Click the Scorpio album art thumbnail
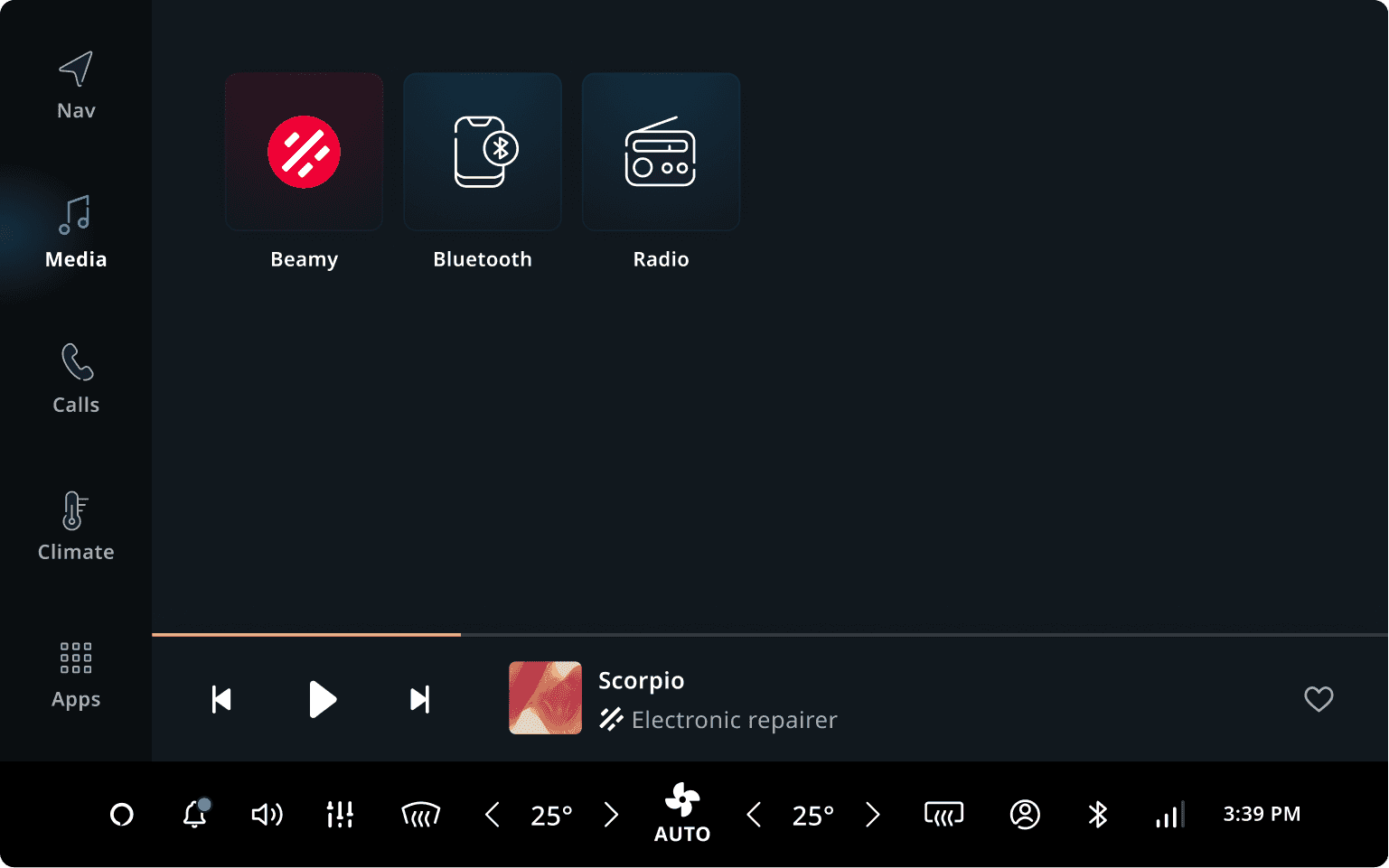This screenshot has height=868, width=1389. coord(545,698)
